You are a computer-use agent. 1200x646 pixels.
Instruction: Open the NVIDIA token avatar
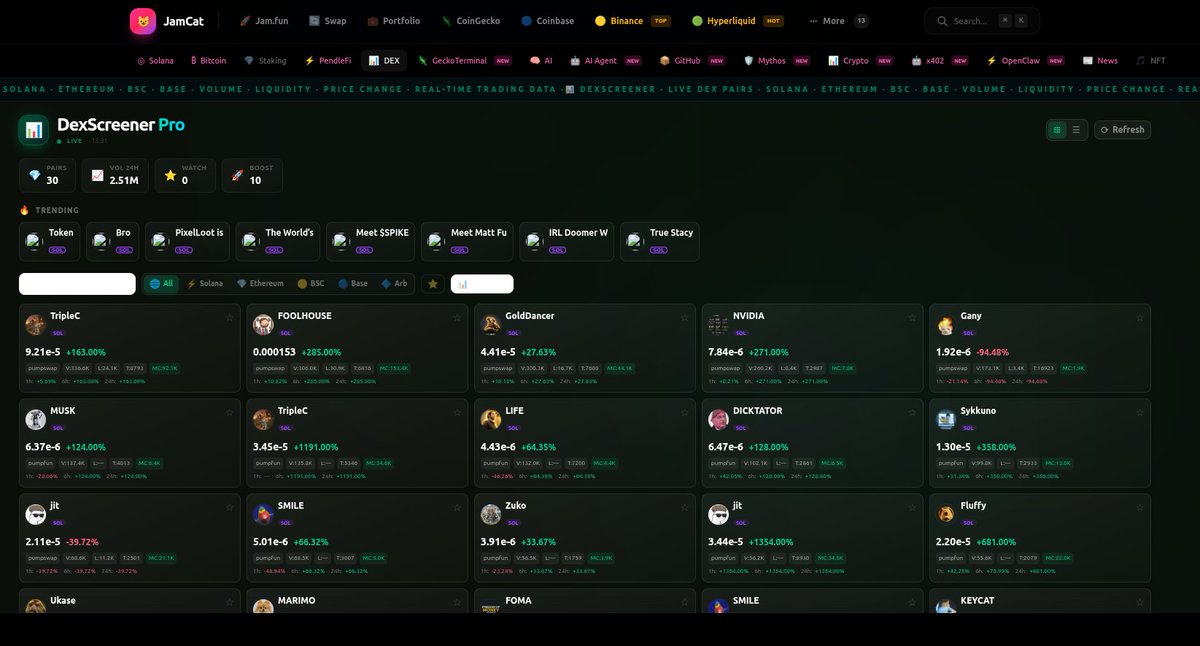click(x=718, y=324)
